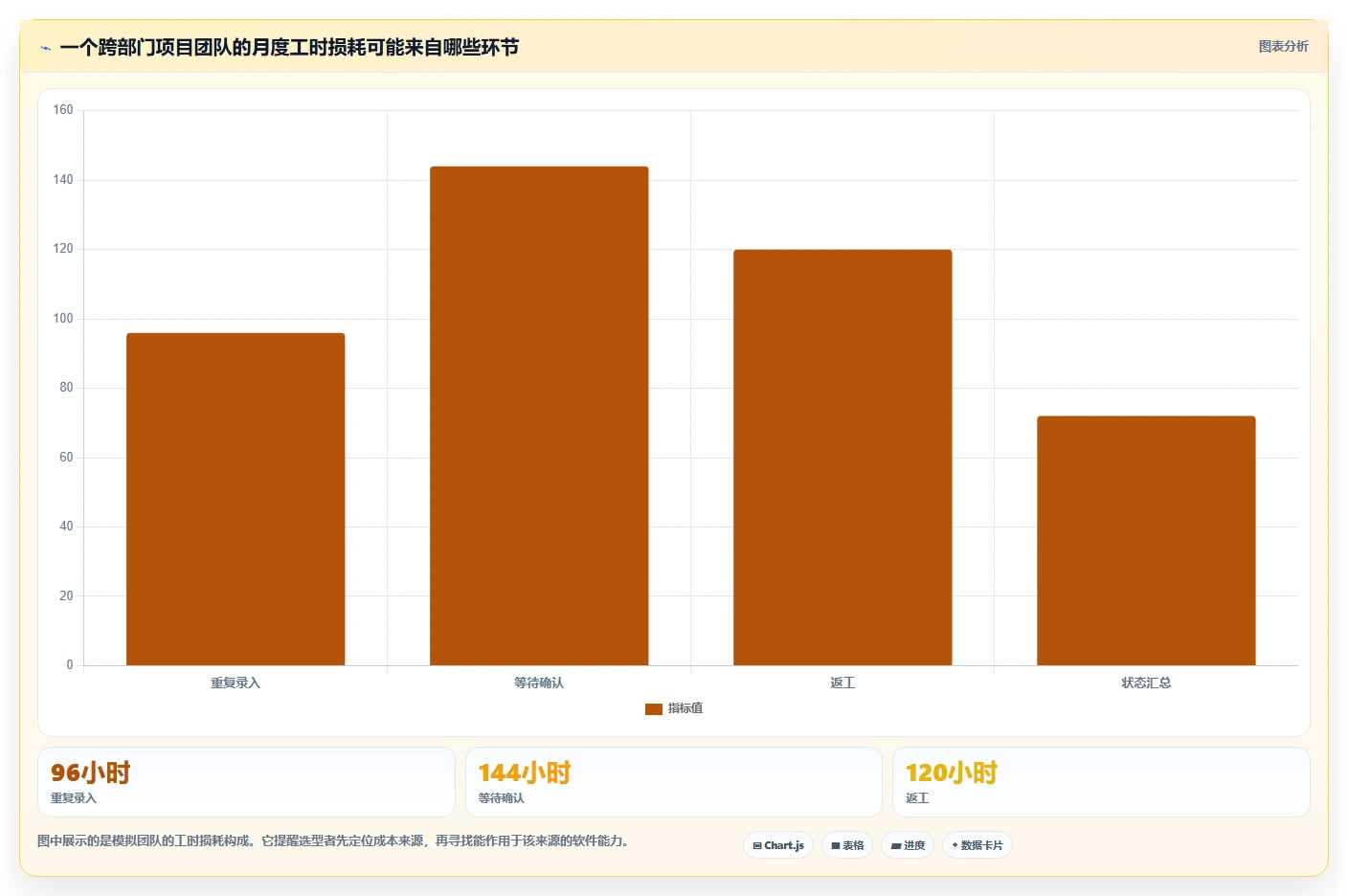Image resolution: width=1348 pixels, height=896 pixels.
Task: Select the 120小时 返工 stat card
Action: click(1101, 782)
